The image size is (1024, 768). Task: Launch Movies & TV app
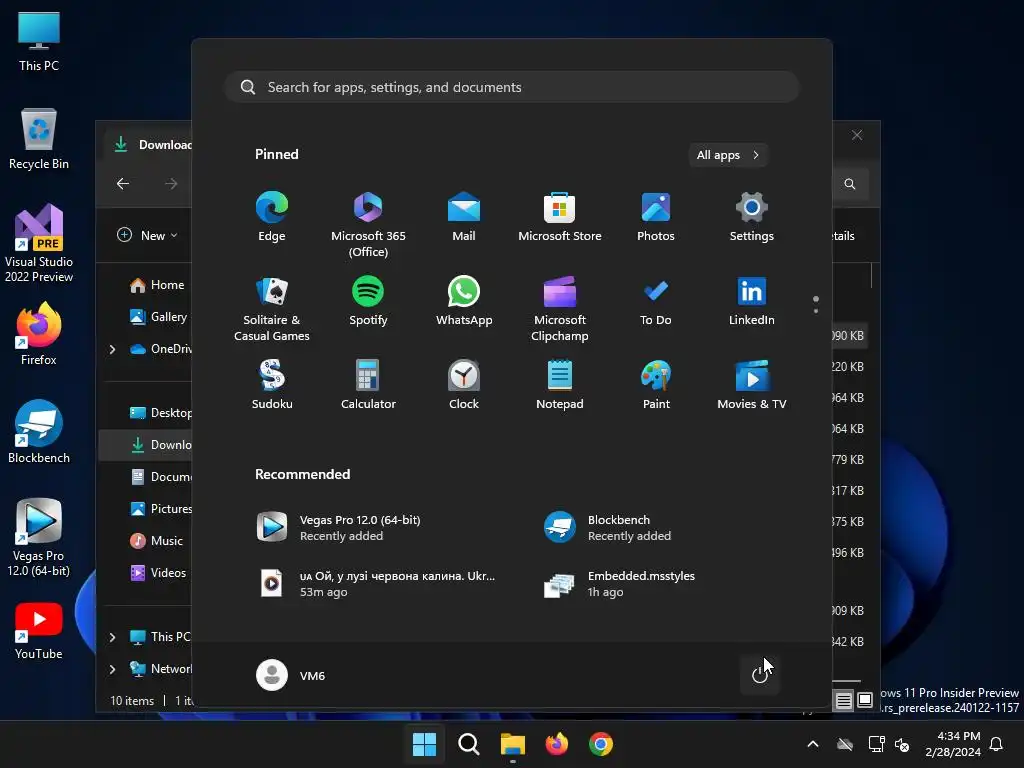coord(752,385)
